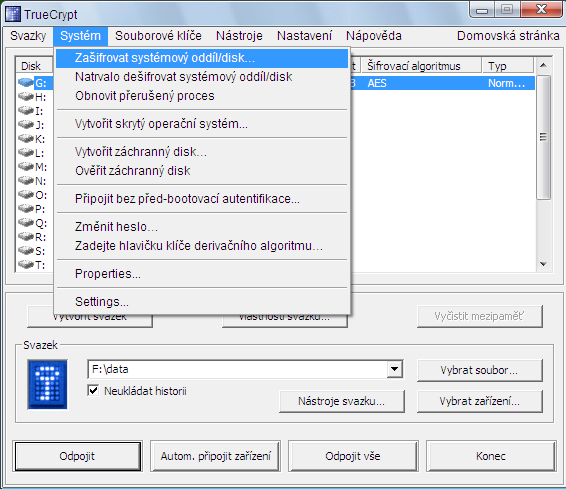566x489 pixels.
Task: Select the drive I: icon
Action: pos(26,110)
